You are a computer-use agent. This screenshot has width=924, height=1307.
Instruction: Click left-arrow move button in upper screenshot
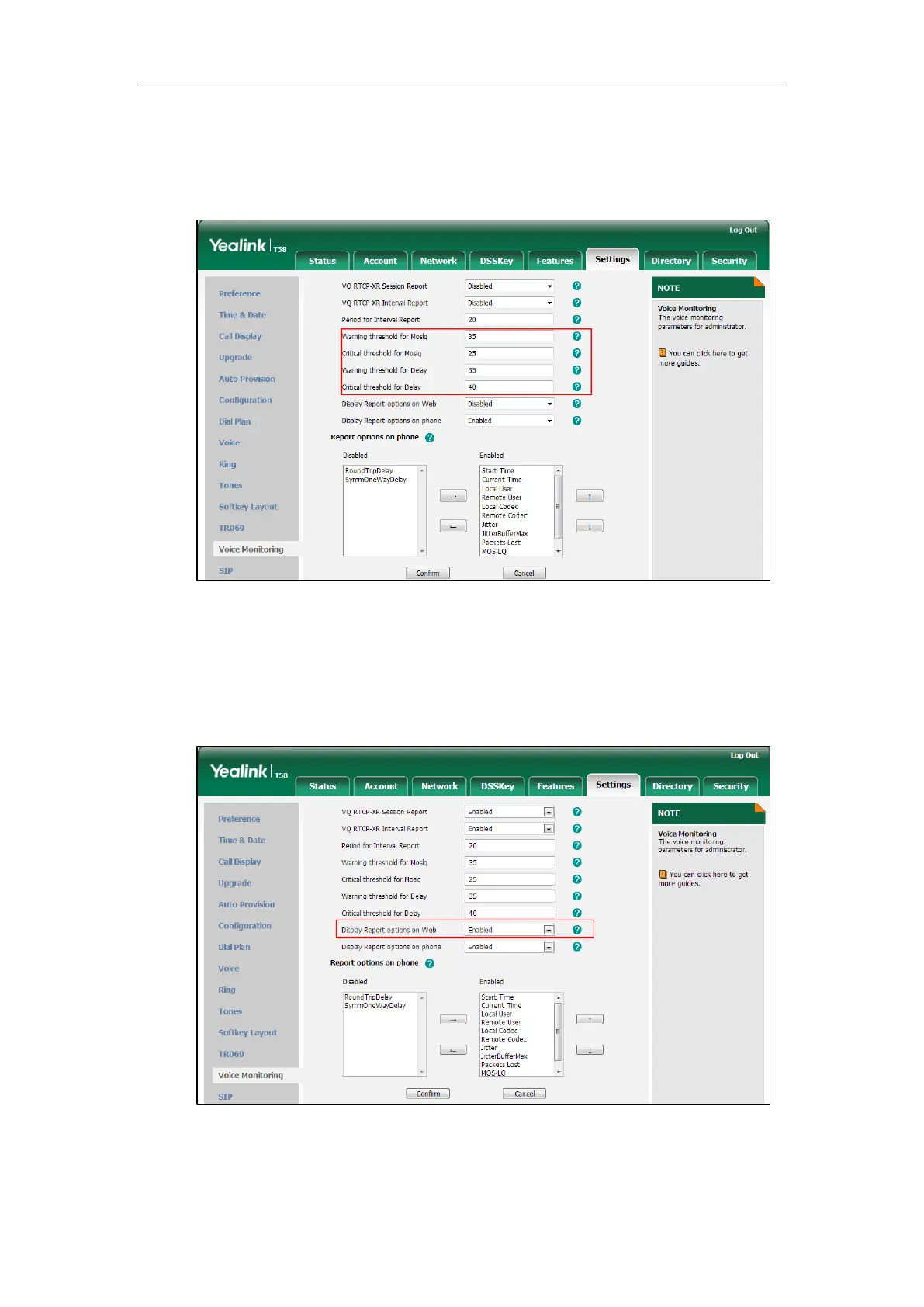453,526
